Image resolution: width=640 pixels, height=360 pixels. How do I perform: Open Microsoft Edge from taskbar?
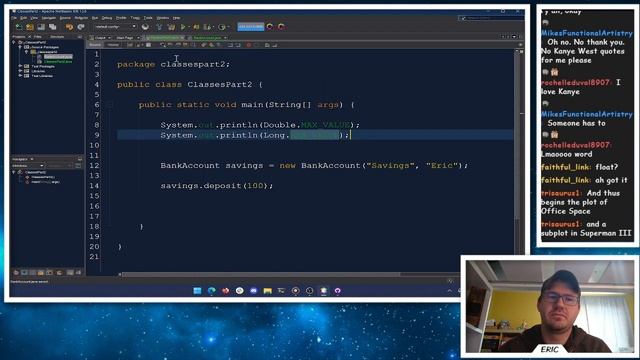tap(211, 291)
